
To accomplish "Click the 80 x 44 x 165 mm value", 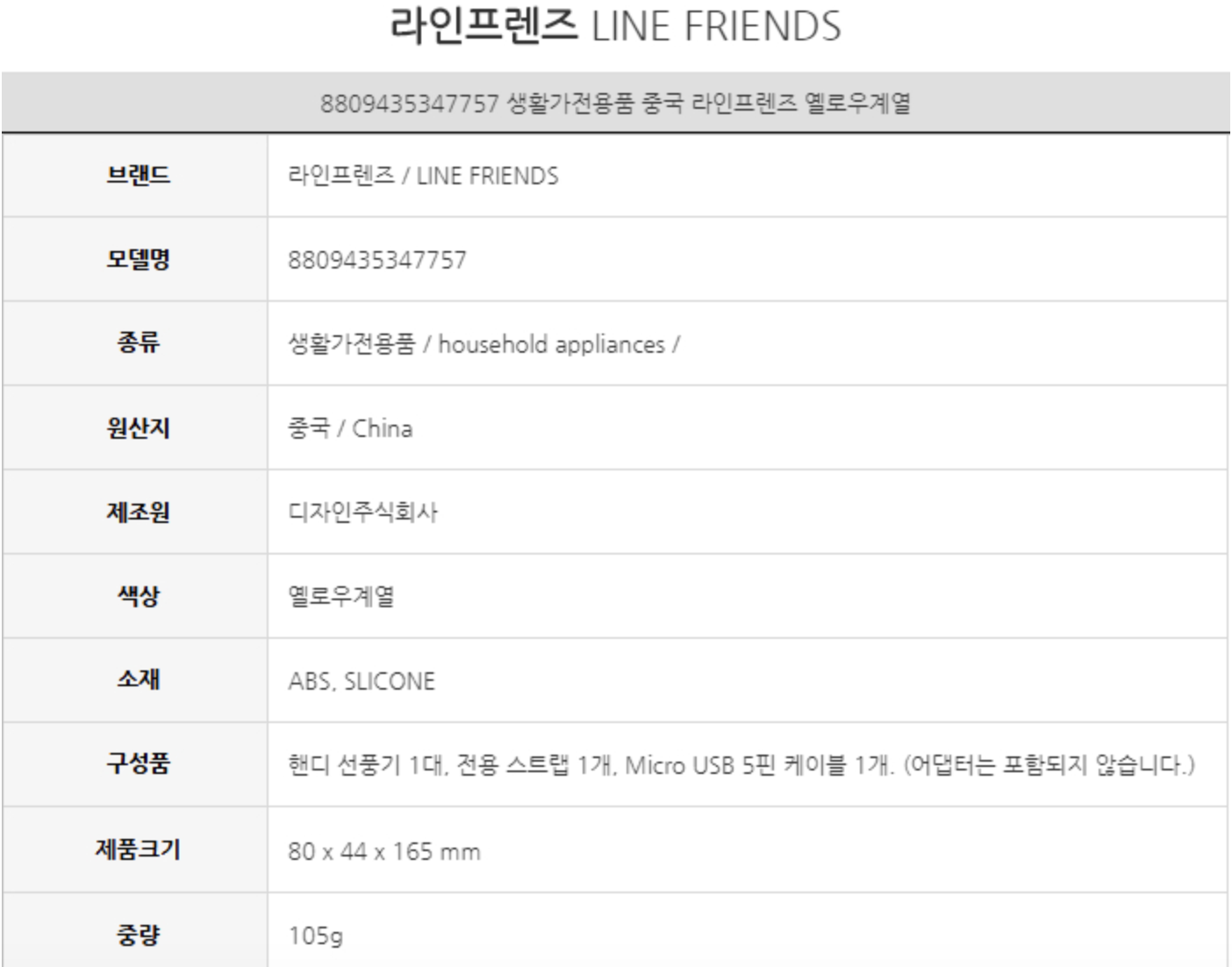I will click(384, 851).
